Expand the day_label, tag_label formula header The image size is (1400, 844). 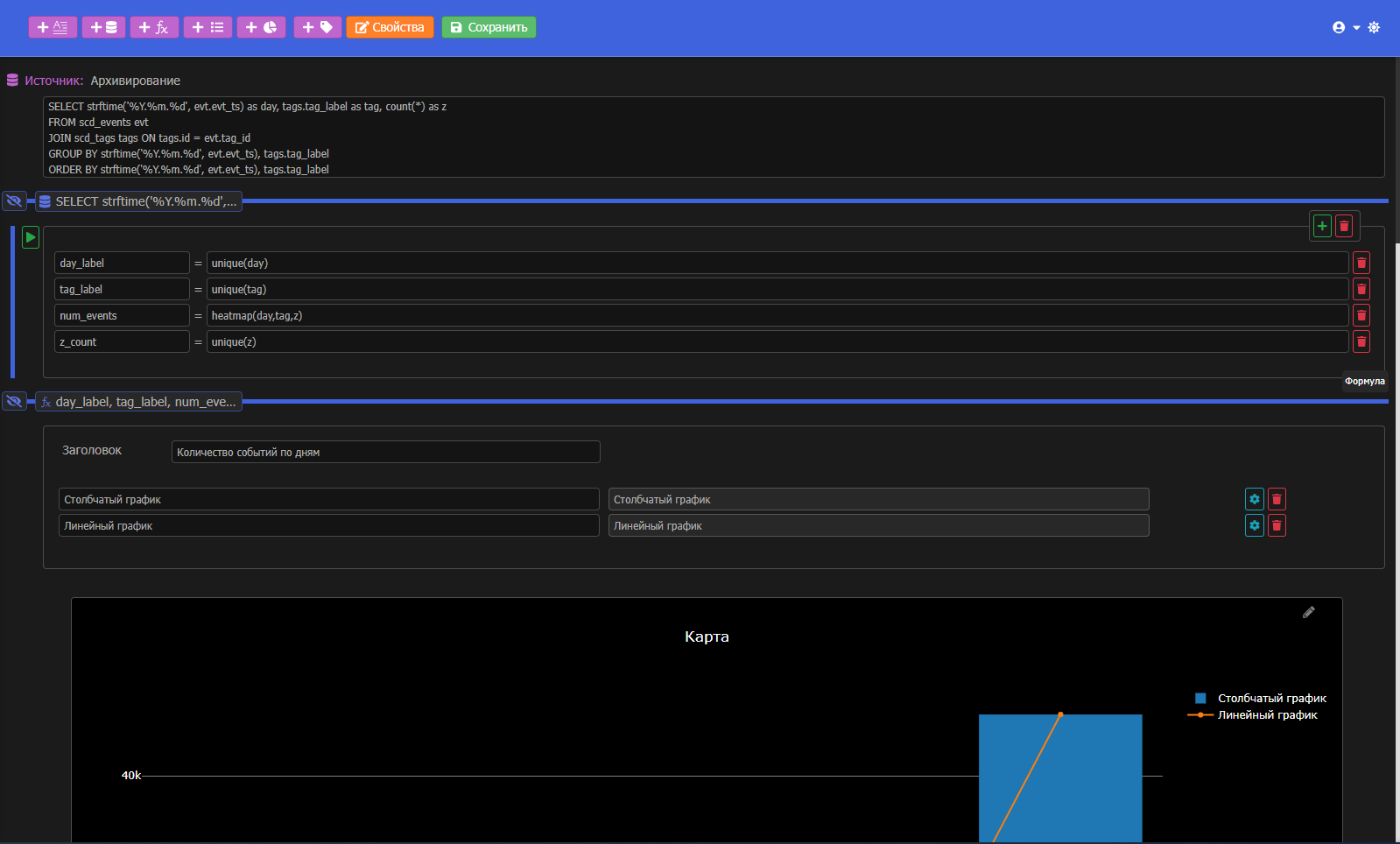138,402
